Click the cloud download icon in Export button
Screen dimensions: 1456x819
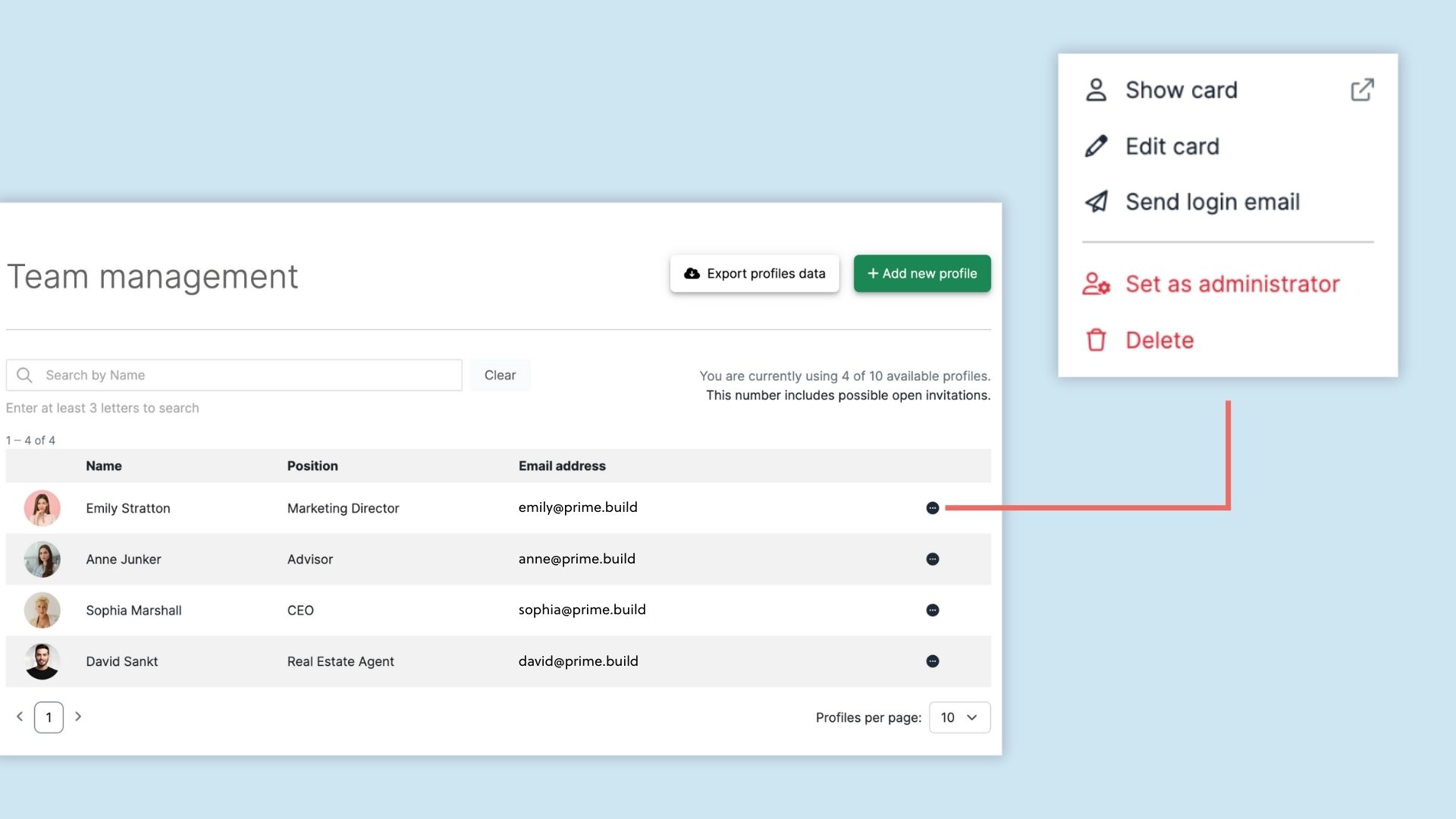point(692,274)
